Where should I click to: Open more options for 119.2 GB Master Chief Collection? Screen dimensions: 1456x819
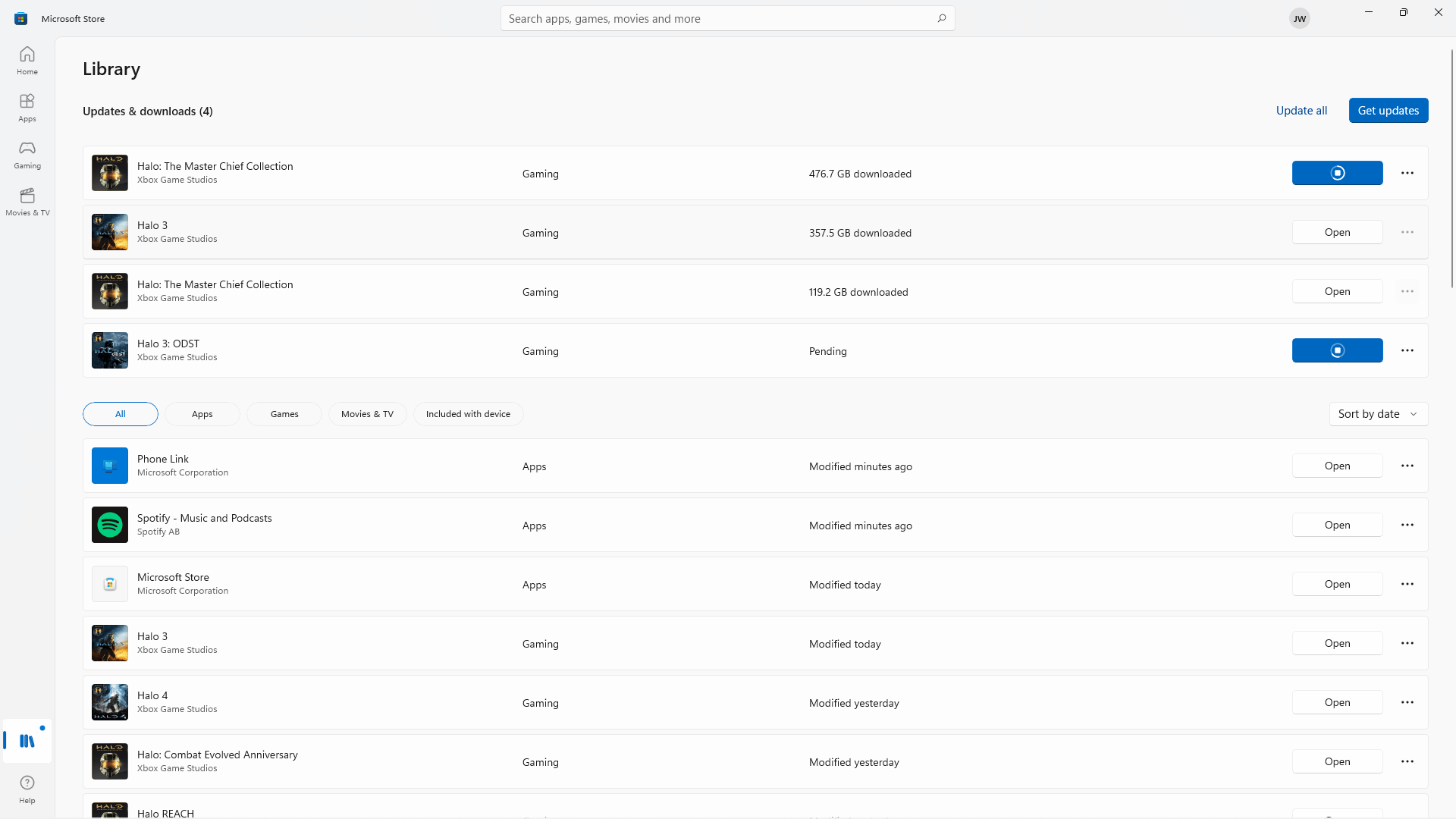1407,291
